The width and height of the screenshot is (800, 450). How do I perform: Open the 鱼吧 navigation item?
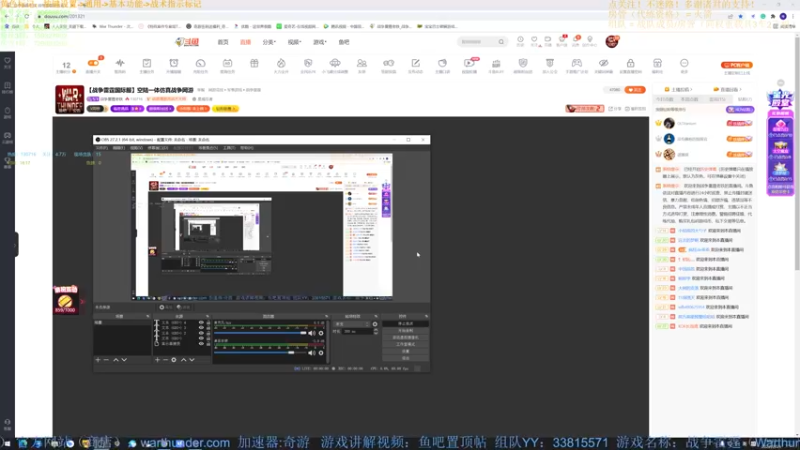(x=344, y=42)
